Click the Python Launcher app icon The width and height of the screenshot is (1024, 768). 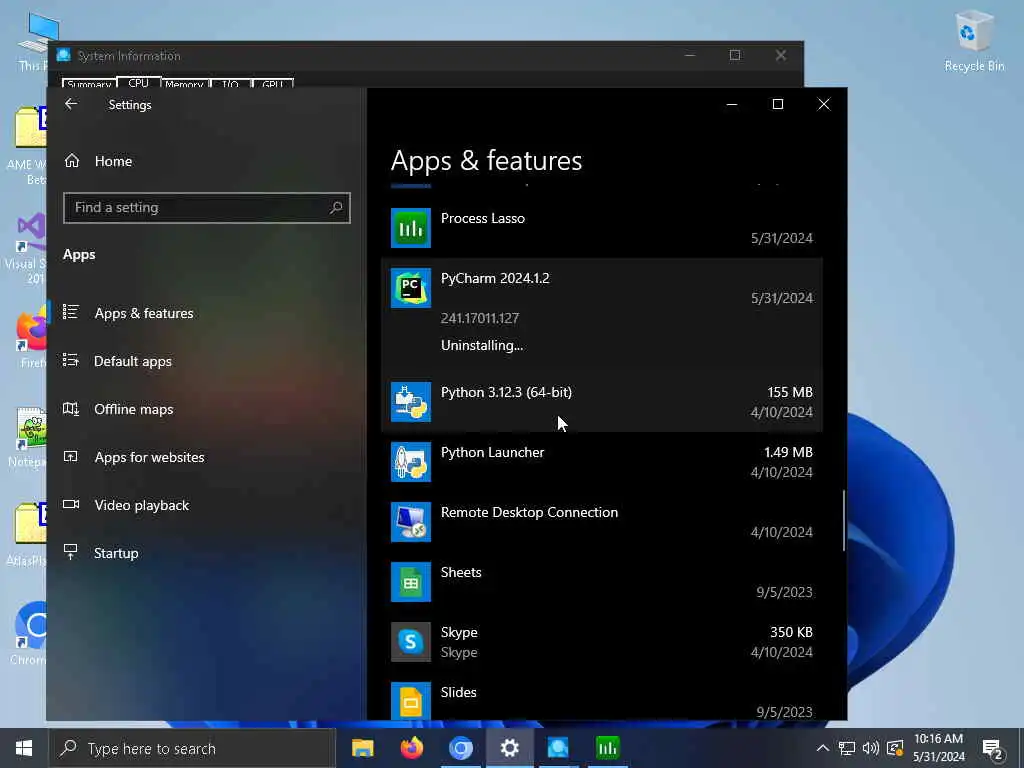[x=411, y=462]
